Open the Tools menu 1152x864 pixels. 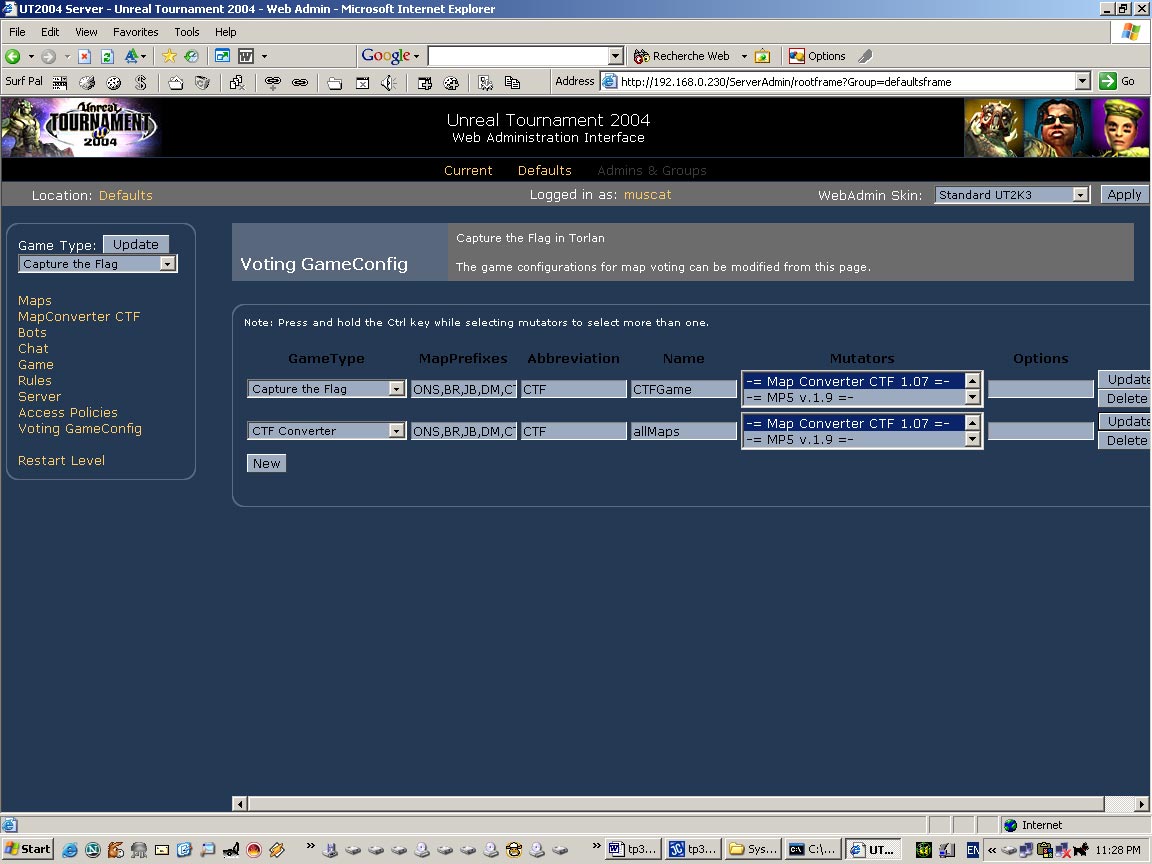tap(187, 32)
